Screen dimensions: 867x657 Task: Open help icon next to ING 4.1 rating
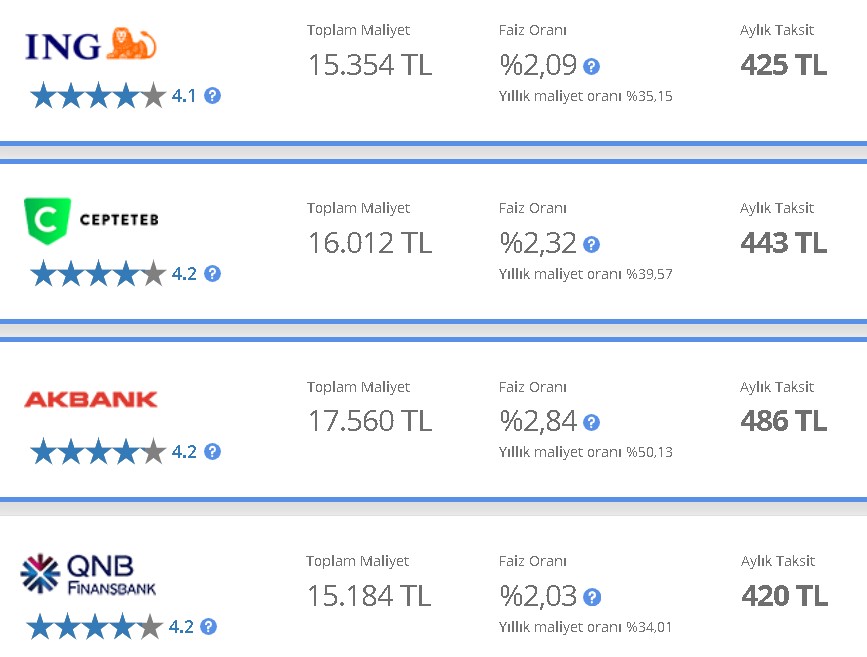[212, 96]
